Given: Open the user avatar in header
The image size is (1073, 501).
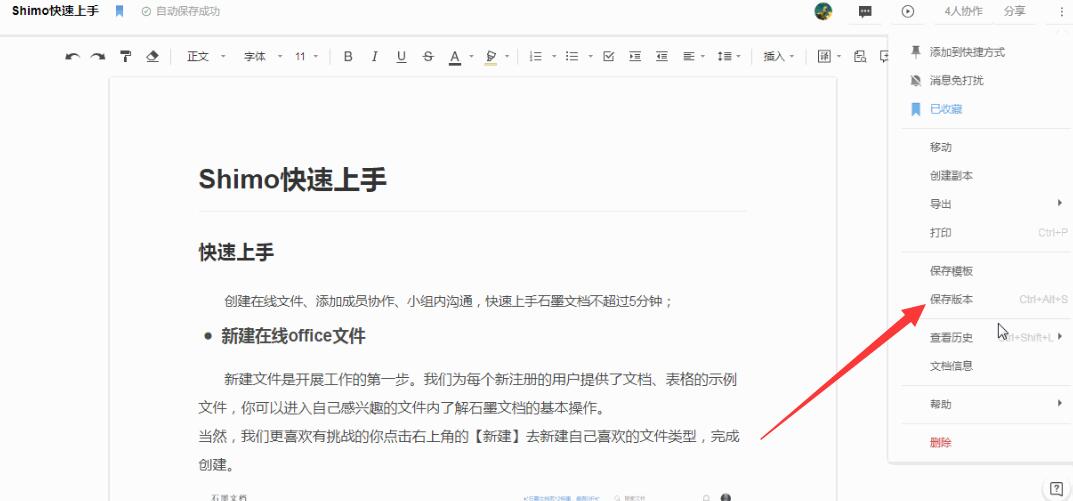Looking at the screenshot, I should [x=823, y=11].
